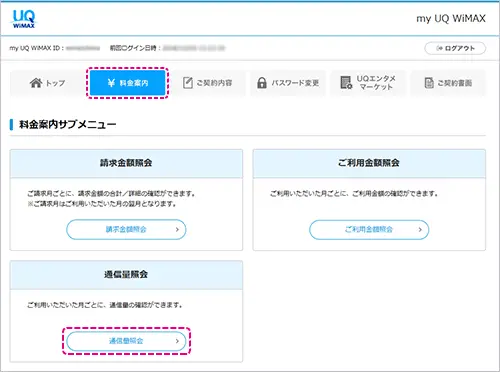
Task: Click the chevron on ご利用金額照会 button
Action: [420, 229]
